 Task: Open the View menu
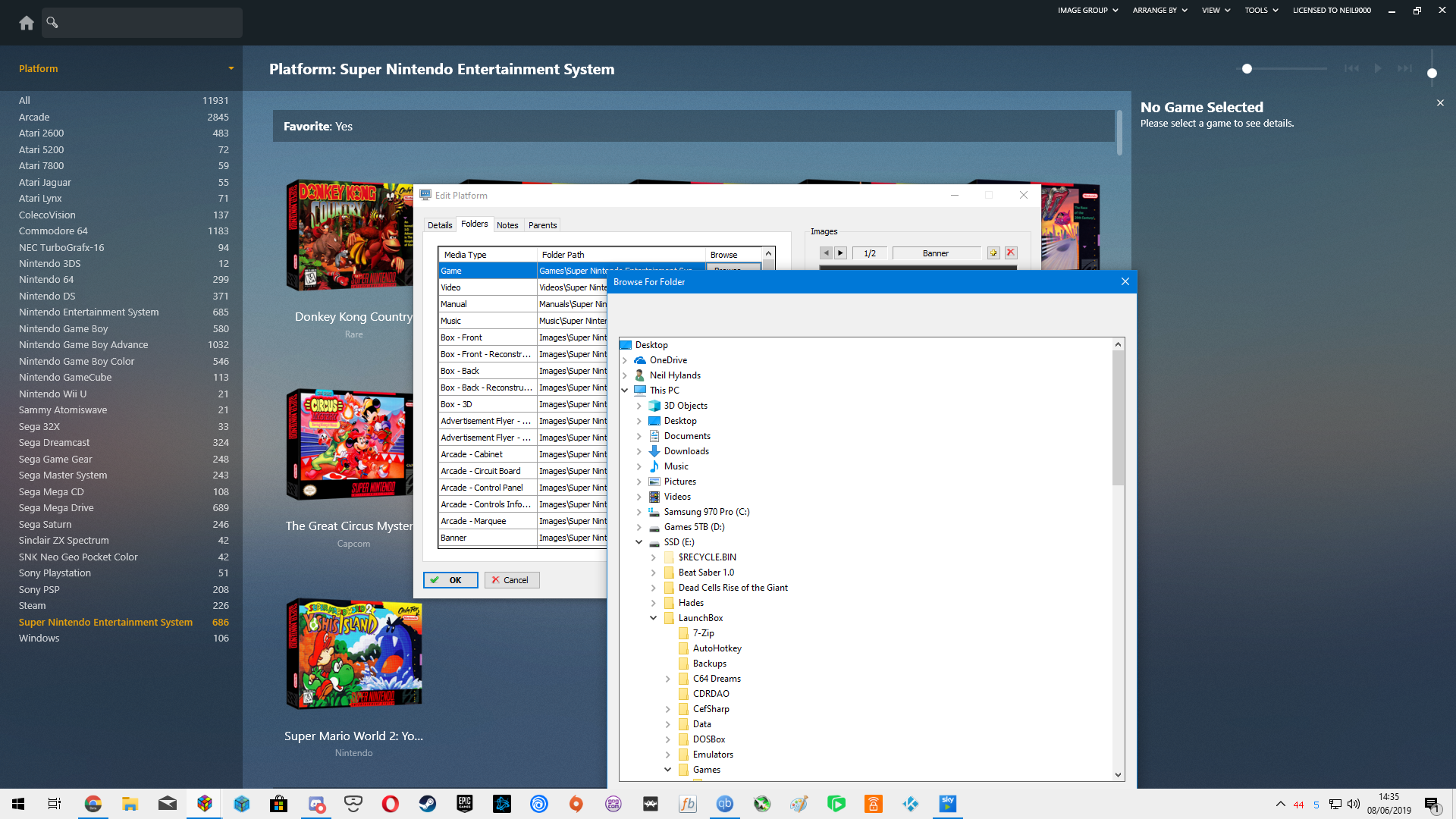1216,11
